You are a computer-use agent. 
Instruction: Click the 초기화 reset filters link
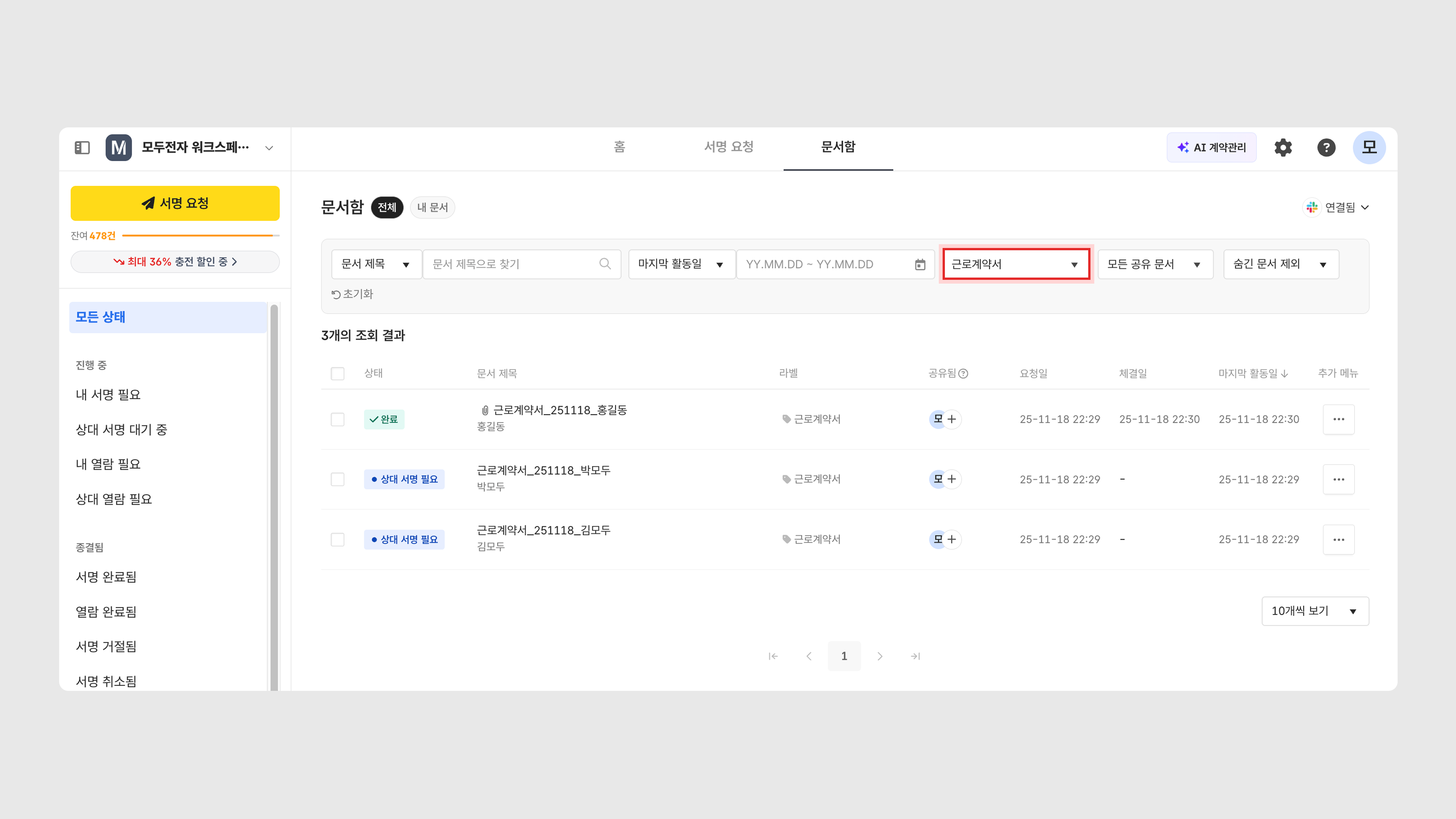pyautogui.click(x=352, y=294)
